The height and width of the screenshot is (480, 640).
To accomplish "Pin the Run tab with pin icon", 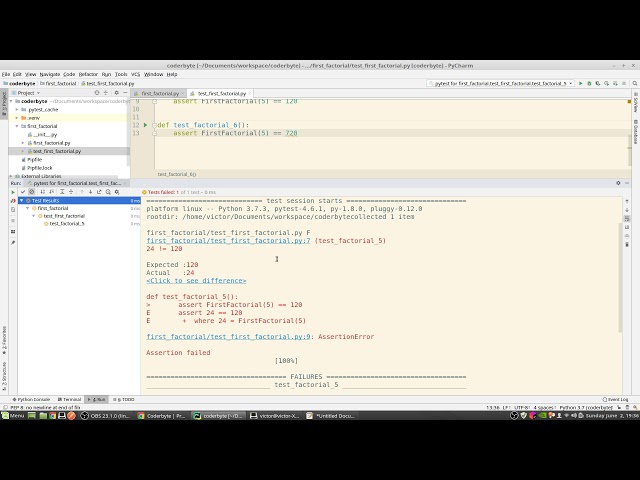I will [13, 242].
